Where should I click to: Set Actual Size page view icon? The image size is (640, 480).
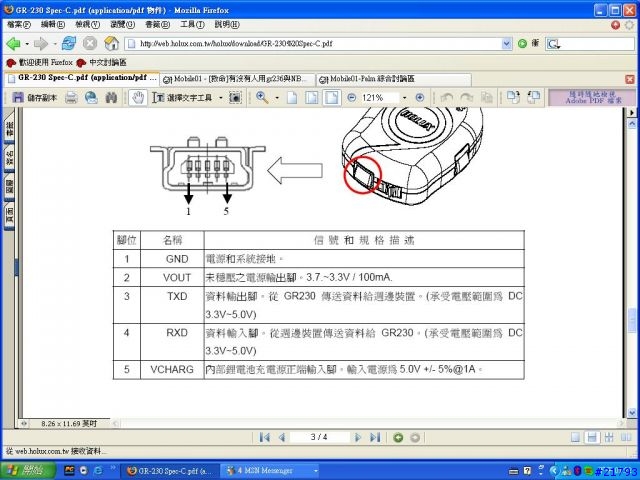(292, 98)
